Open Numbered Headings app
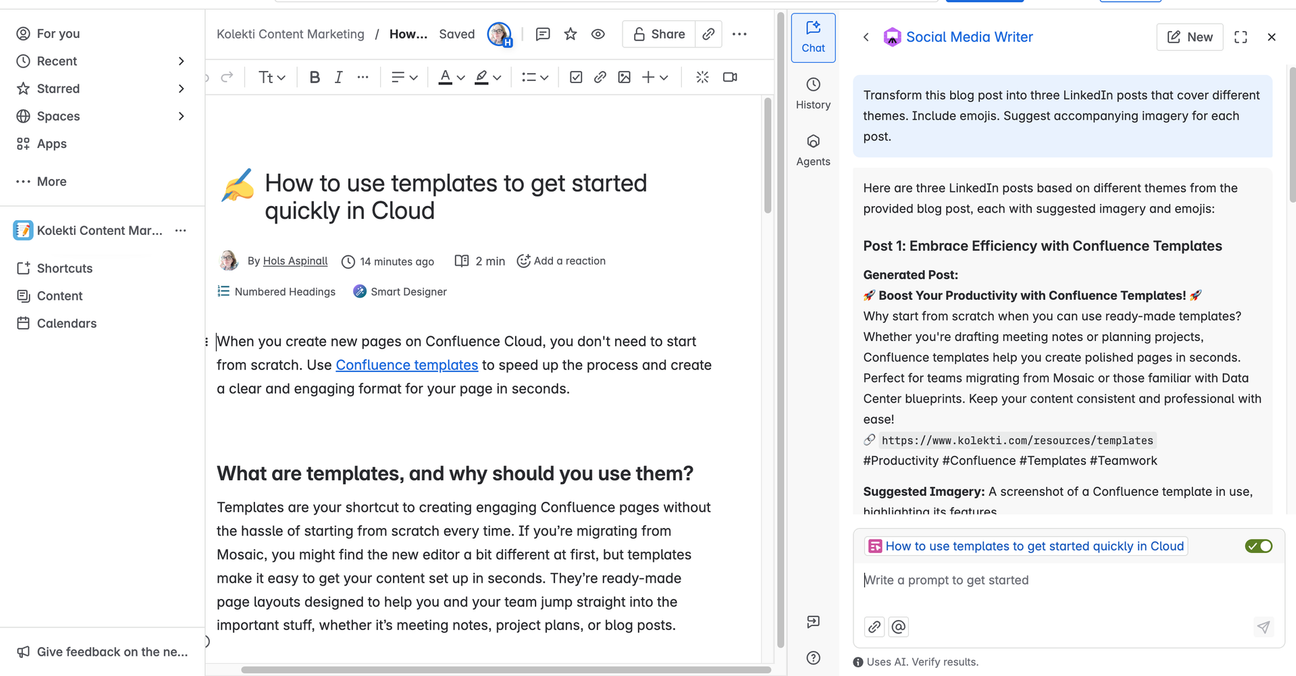 [x=276, y=292]
